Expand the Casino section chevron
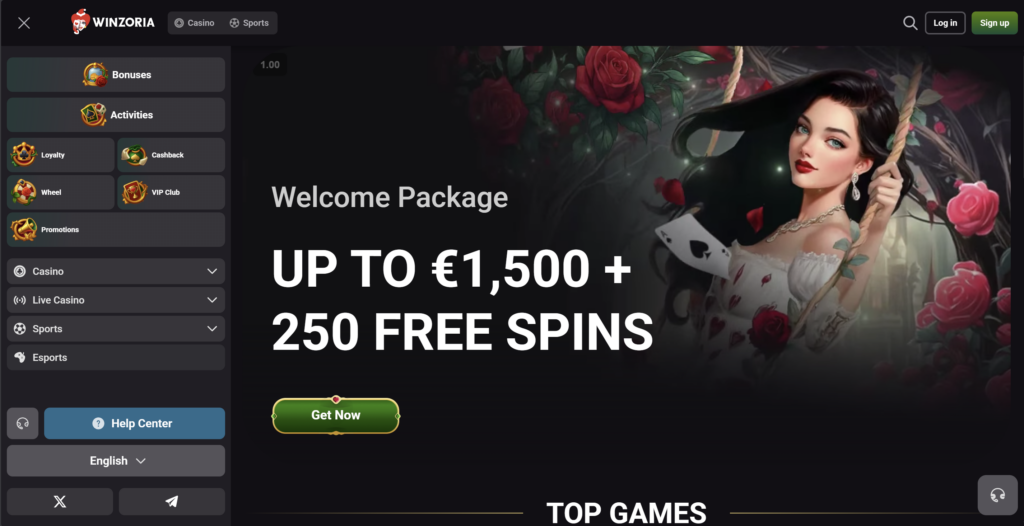The image size is (1024, 526). pyautogui.click(x=212, y=271)
